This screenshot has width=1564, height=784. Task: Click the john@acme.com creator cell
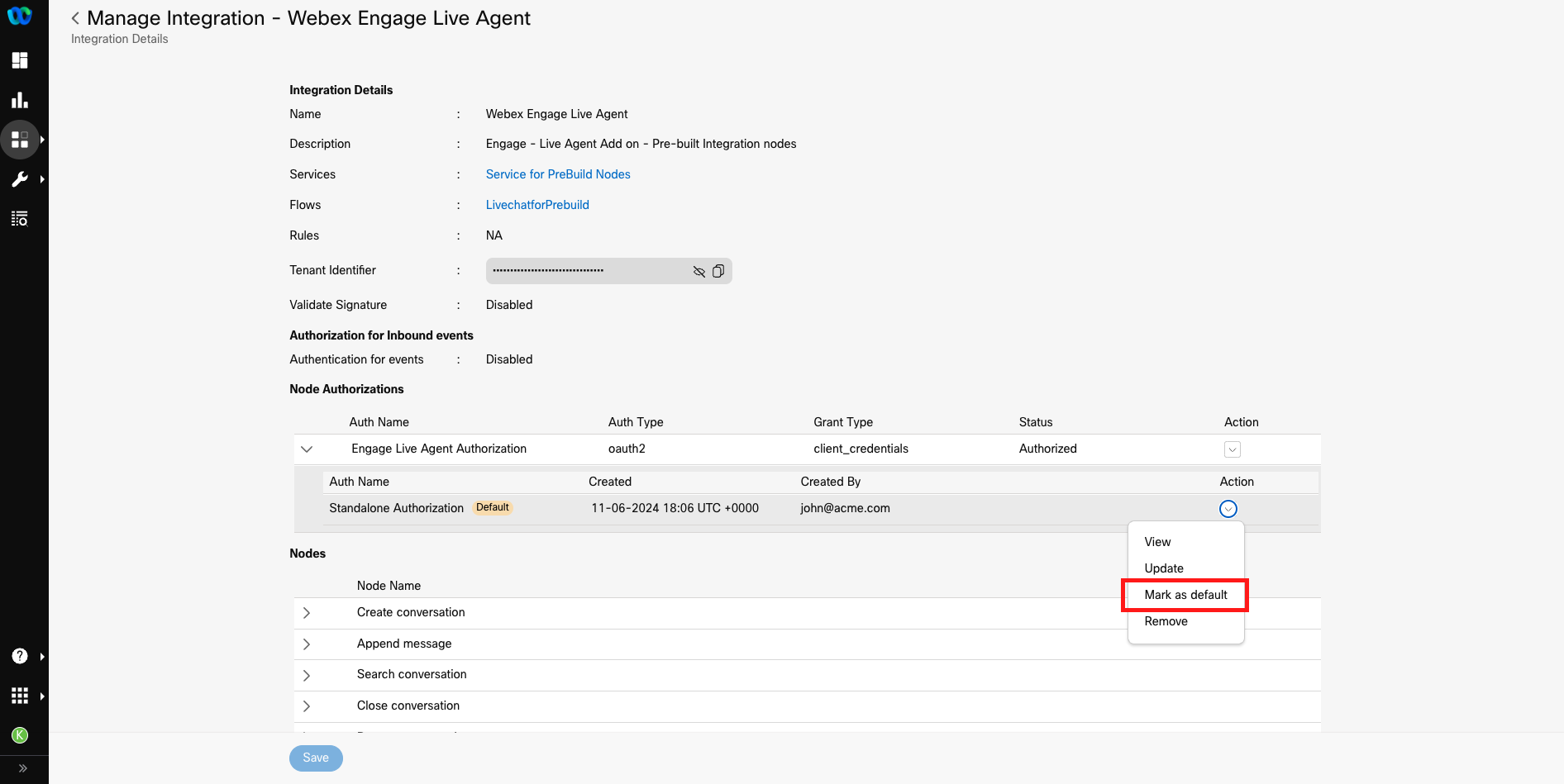845,508
